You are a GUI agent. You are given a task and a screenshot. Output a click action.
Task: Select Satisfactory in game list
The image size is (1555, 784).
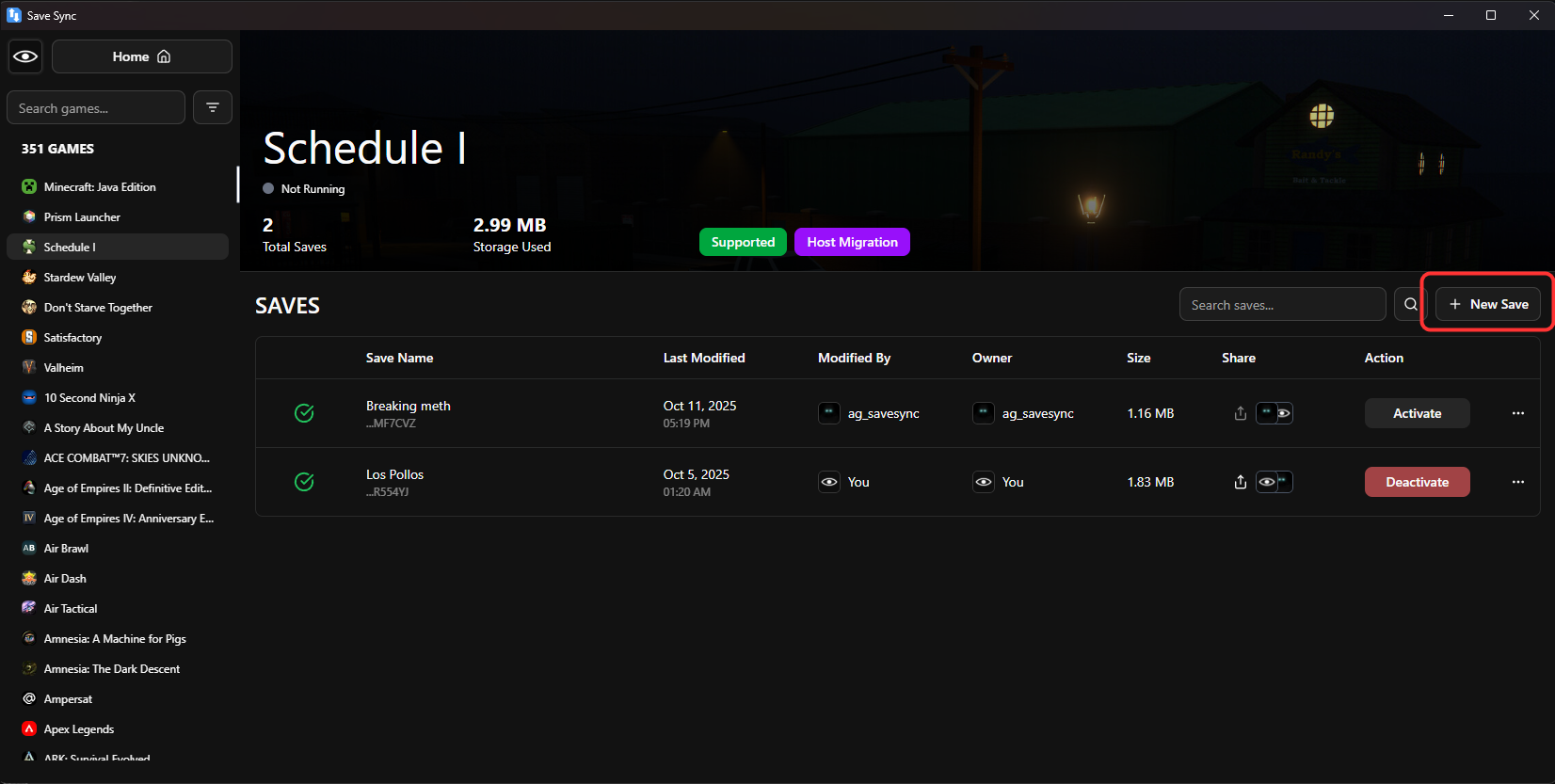118,337
